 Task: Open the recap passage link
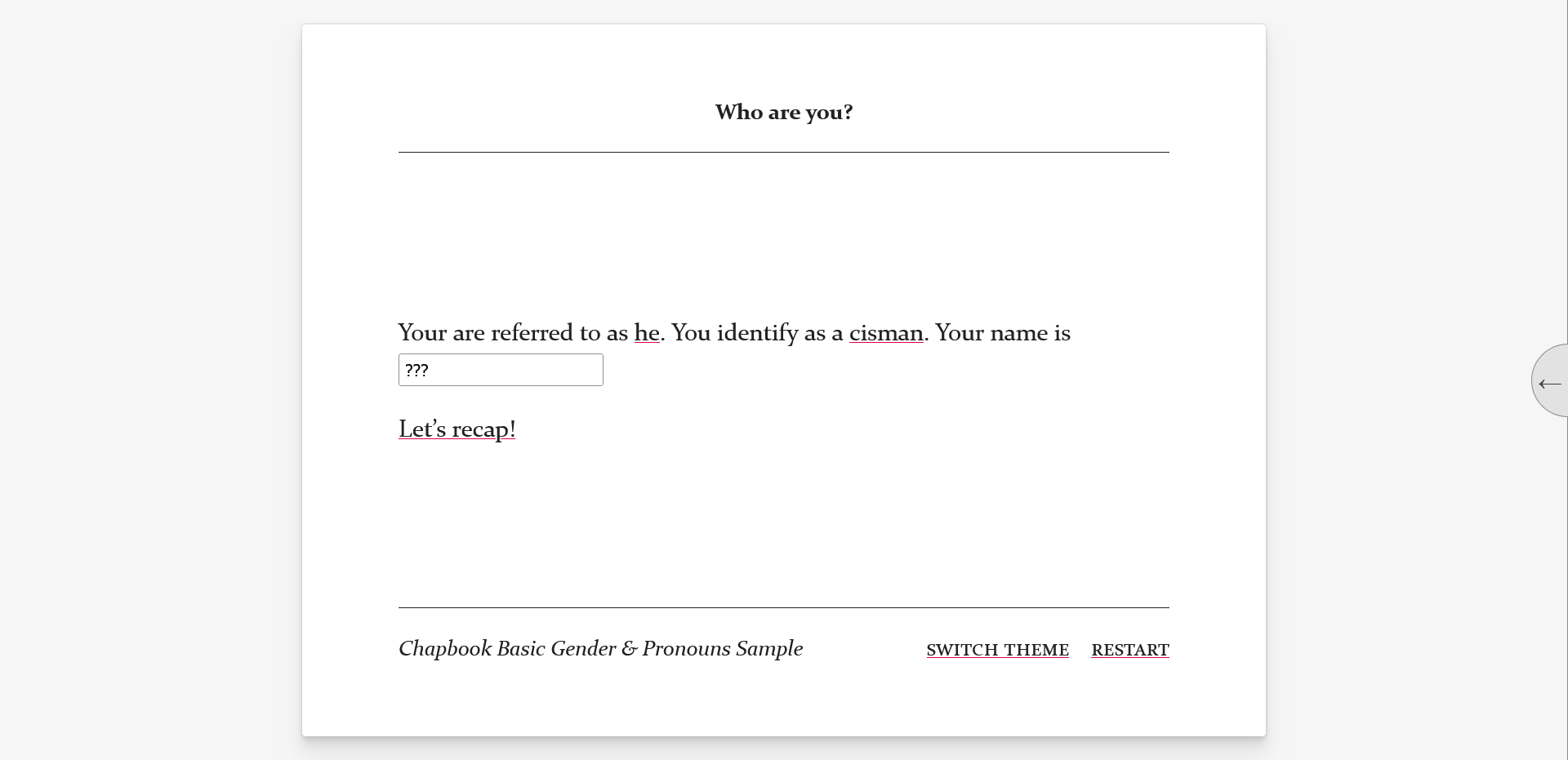pyautogui.click(x=457, y=429)
